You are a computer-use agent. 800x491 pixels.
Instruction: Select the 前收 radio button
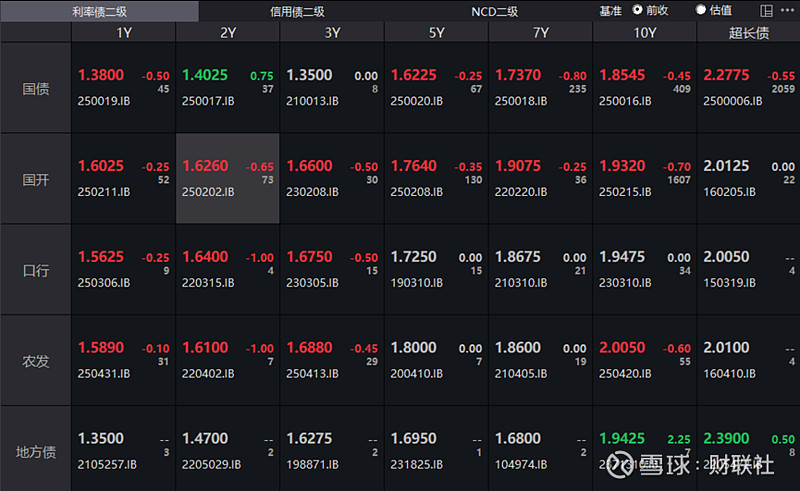pyautogui.click(x=638, y=10)
